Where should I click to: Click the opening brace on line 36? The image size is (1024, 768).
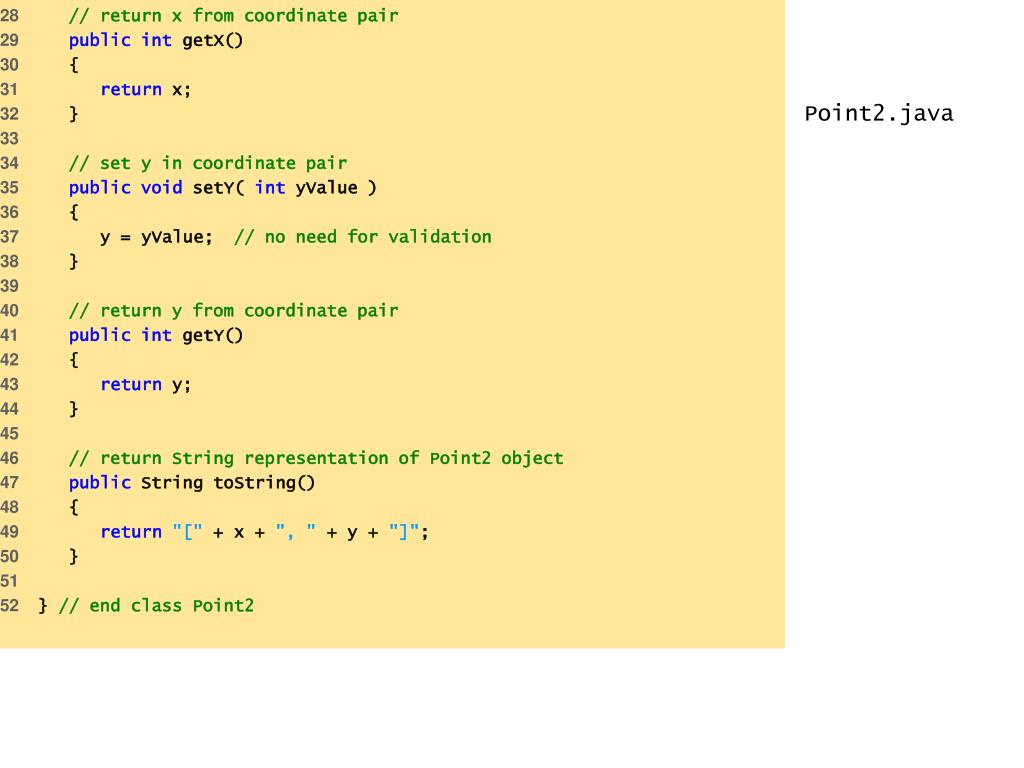pos(74,212)
